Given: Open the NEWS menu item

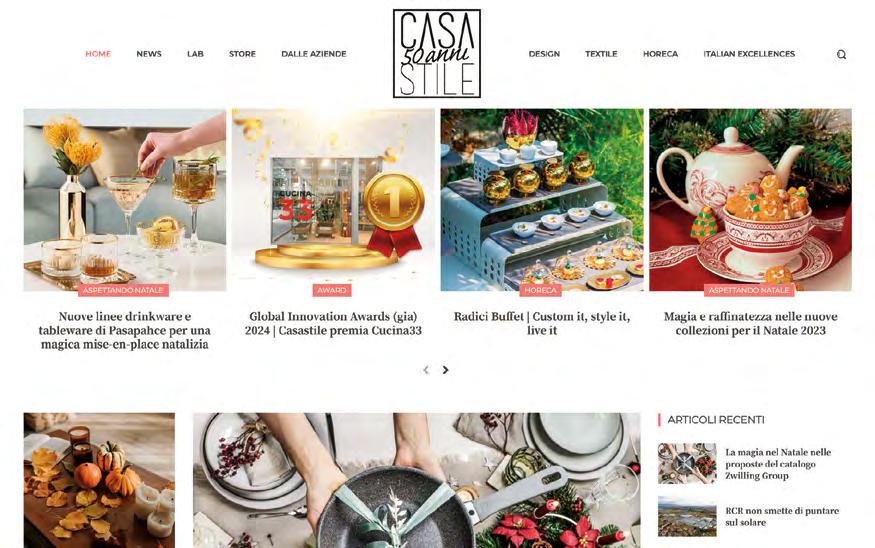Looking at the screenshot, I should tap(149, 54).
